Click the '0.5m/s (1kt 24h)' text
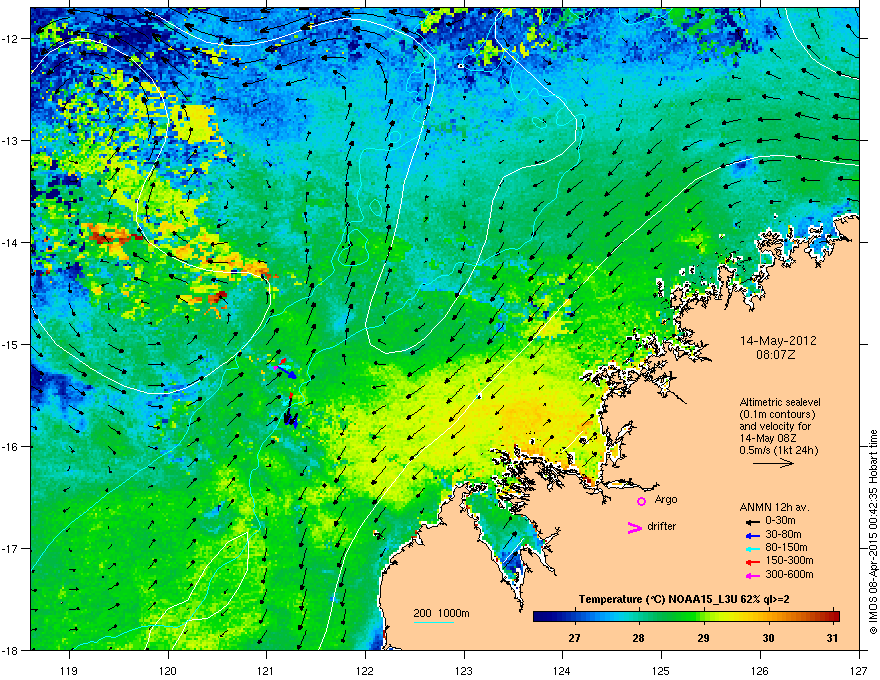The image size is (880, 680). click(x=779, y=450)
